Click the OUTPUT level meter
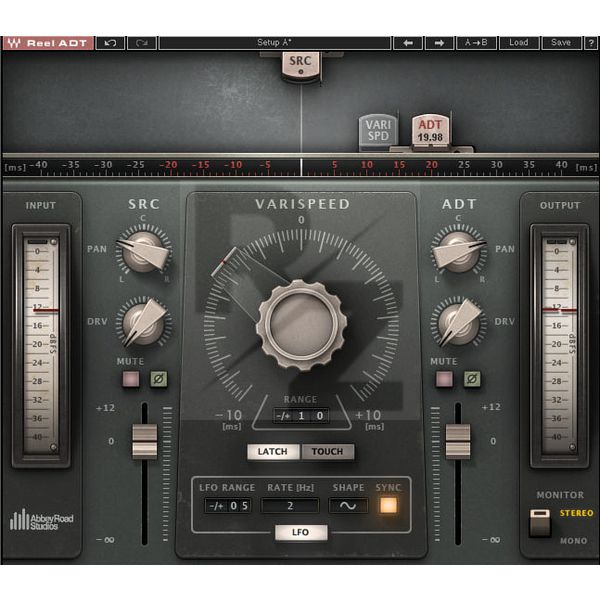 pyautogui.click(x=559, y=346)
